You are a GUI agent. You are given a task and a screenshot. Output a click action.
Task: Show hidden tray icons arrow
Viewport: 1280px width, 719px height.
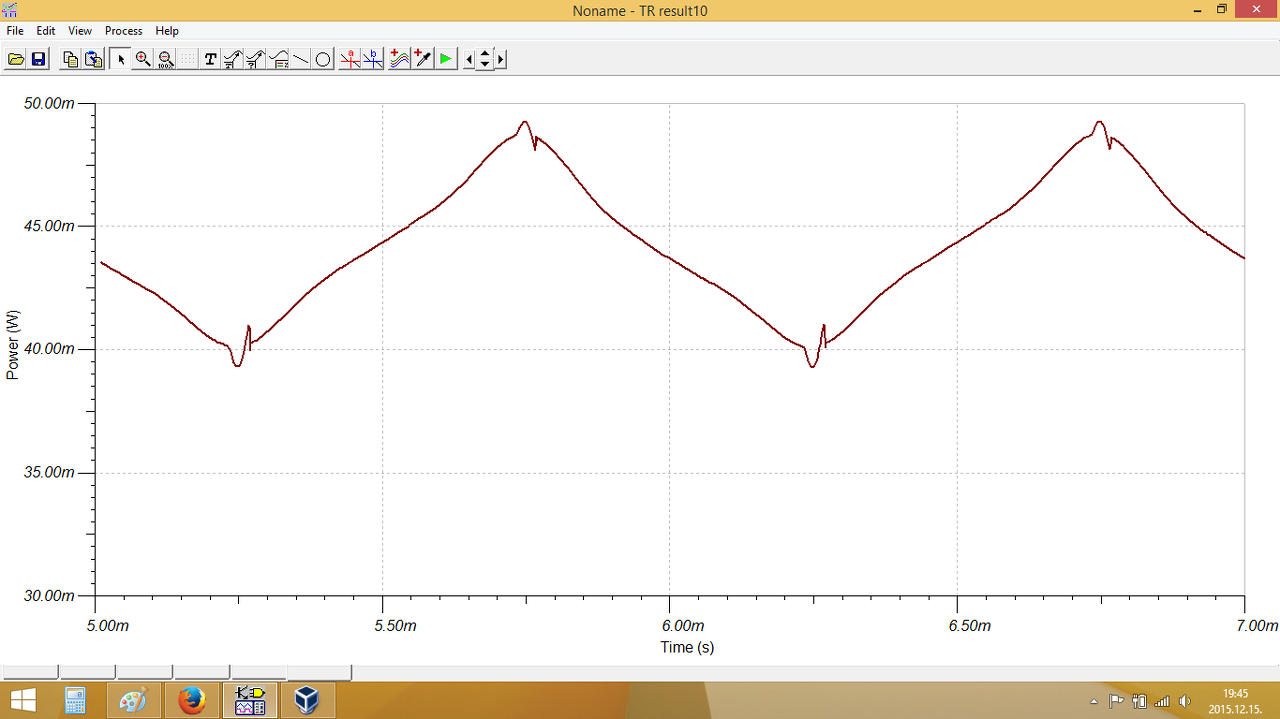pyautogui.click(x=1093, y=701)
